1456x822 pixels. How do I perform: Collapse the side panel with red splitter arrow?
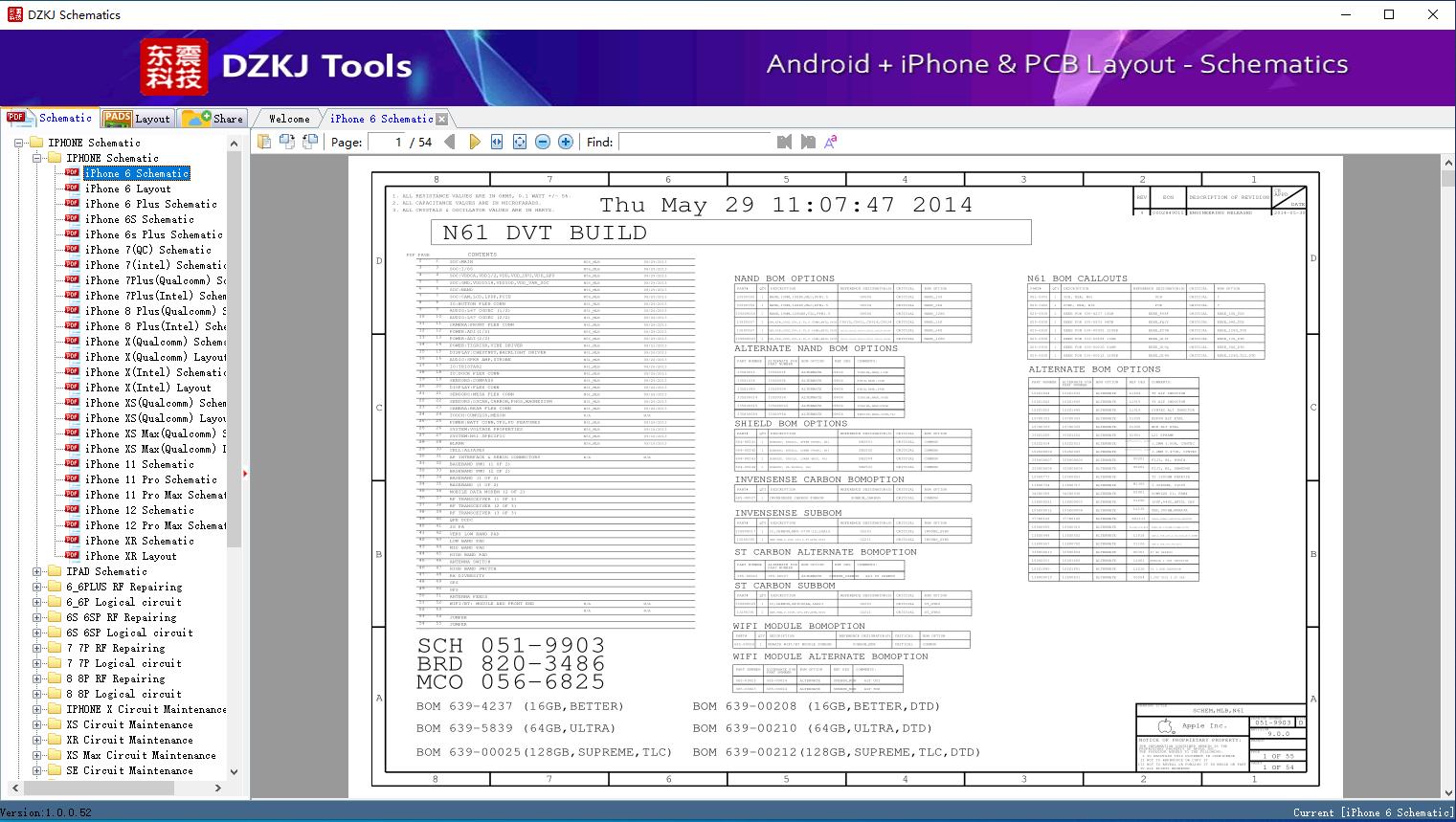click(x=246, y=473)
